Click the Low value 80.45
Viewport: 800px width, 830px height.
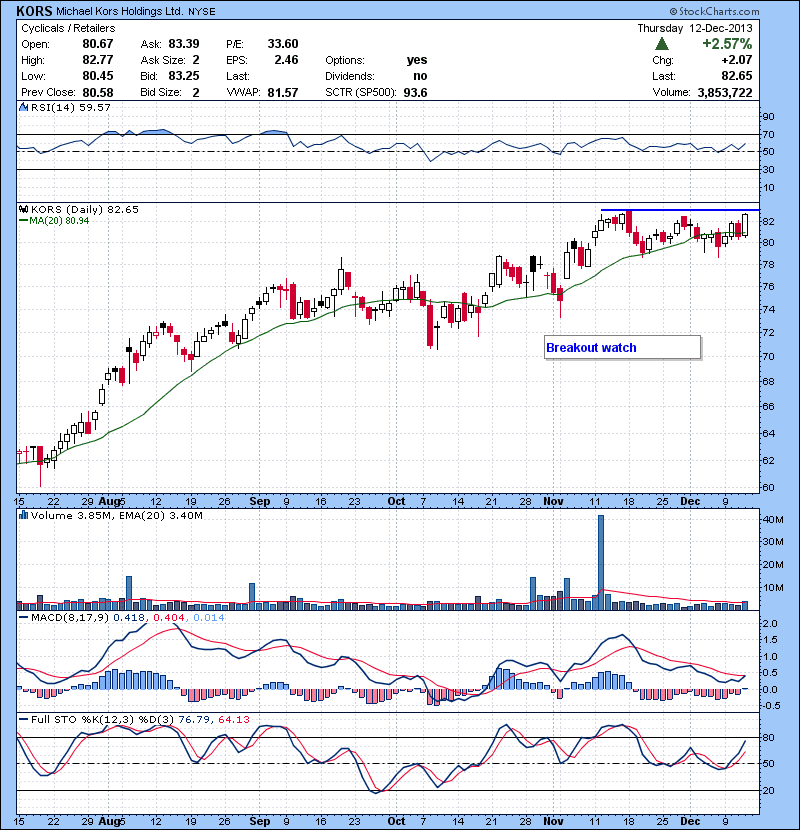(98, 76)
